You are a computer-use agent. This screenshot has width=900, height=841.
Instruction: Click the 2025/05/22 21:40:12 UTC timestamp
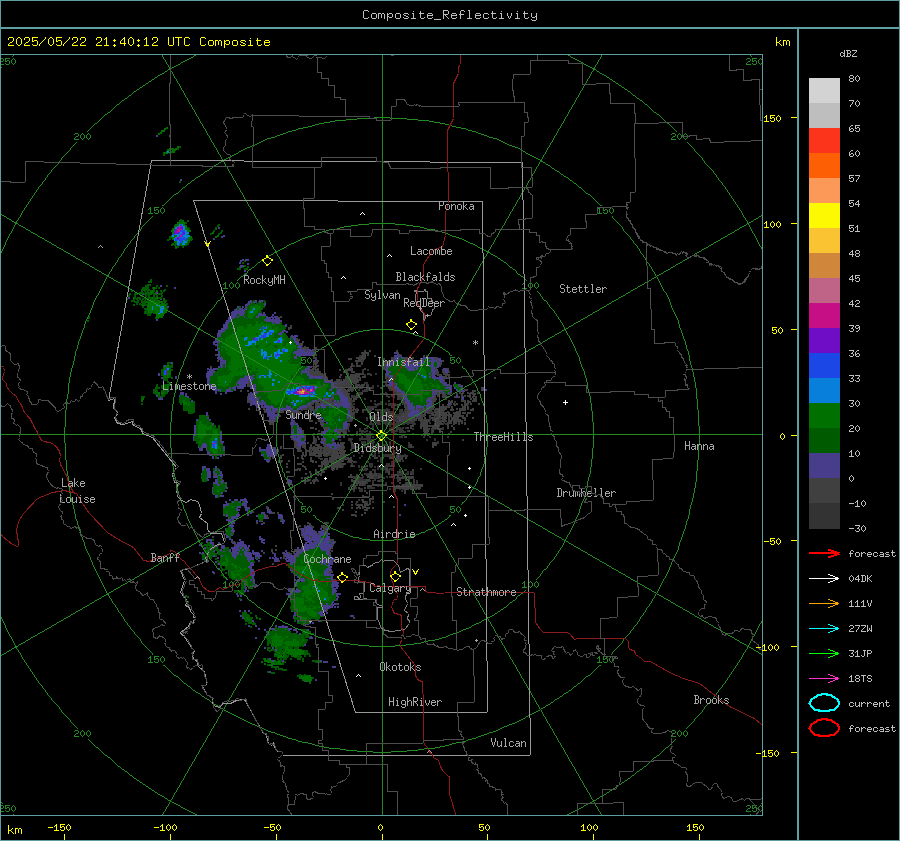(139, 42)
